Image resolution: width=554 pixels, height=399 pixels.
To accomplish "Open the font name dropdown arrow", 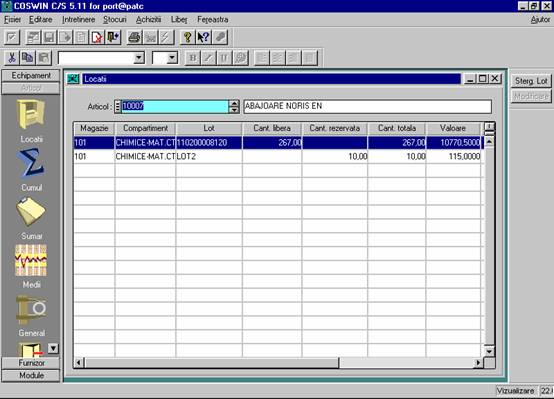I will pyautogui.click(x=139, y=58).
